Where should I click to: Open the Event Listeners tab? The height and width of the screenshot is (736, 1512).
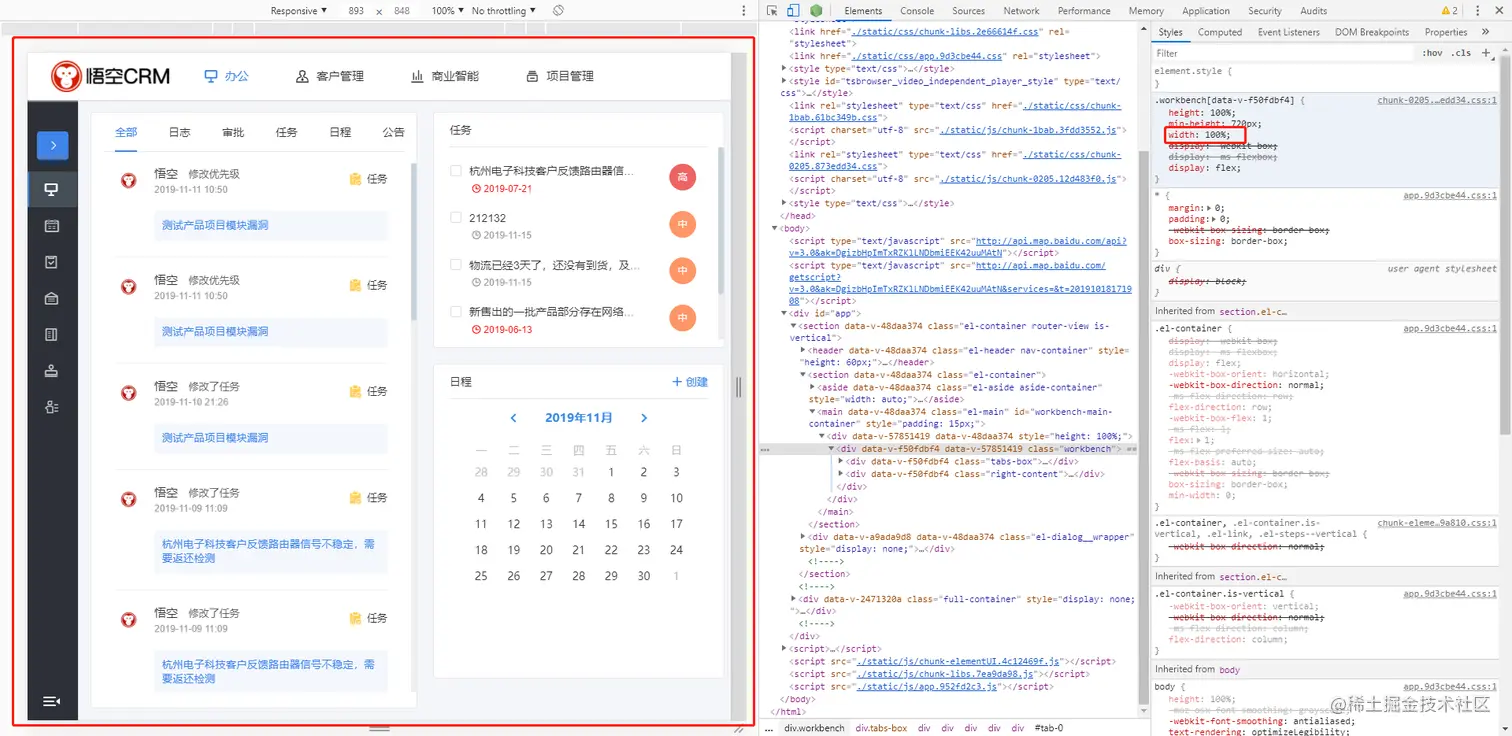1289,32
